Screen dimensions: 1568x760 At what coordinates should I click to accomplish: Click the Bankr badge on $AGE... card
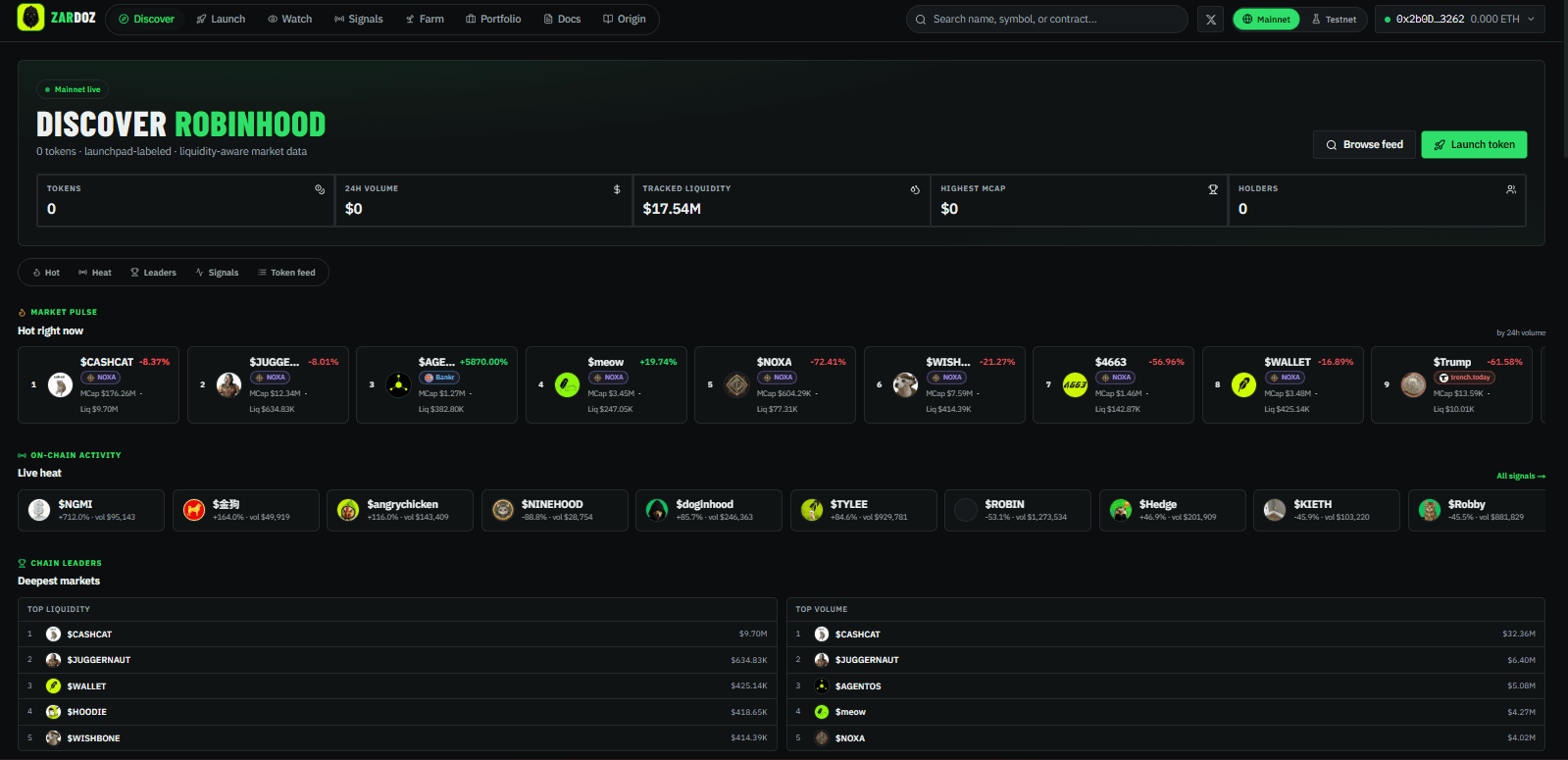pyautogui.click(x=439, y=378)
